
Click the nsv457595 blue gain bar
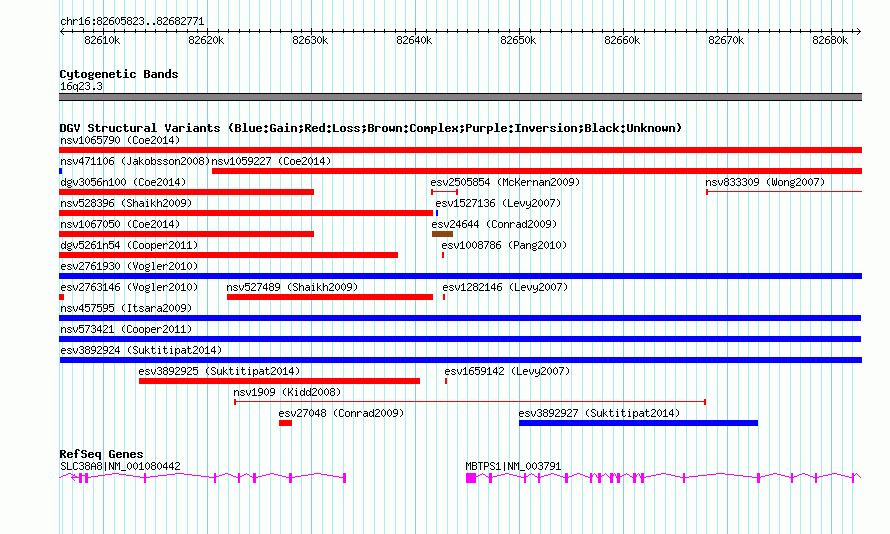coord(460,318)
